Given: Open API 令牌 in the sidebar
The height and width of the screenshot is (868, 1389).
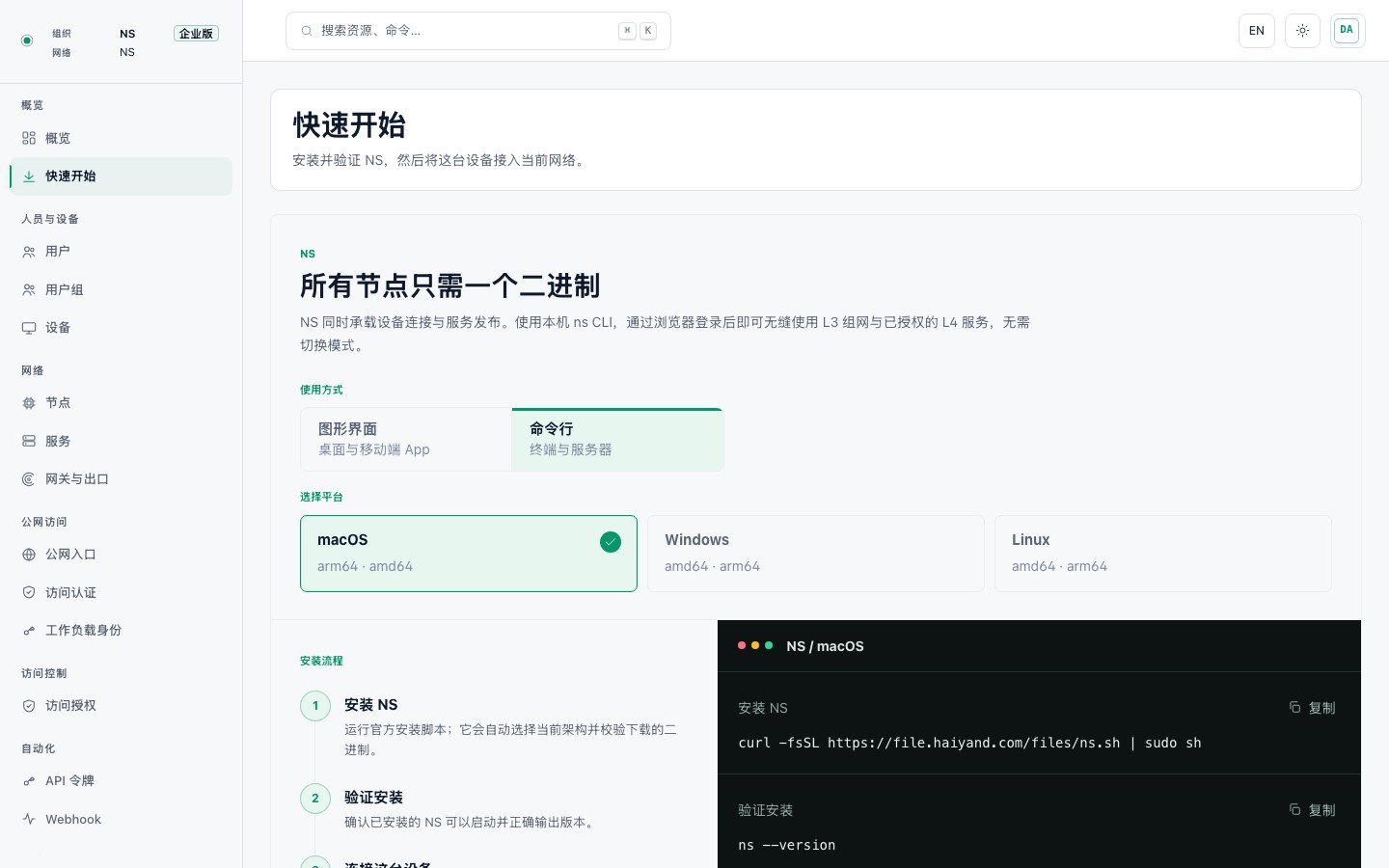Looking at the screenshot, I should pos(122,781).
